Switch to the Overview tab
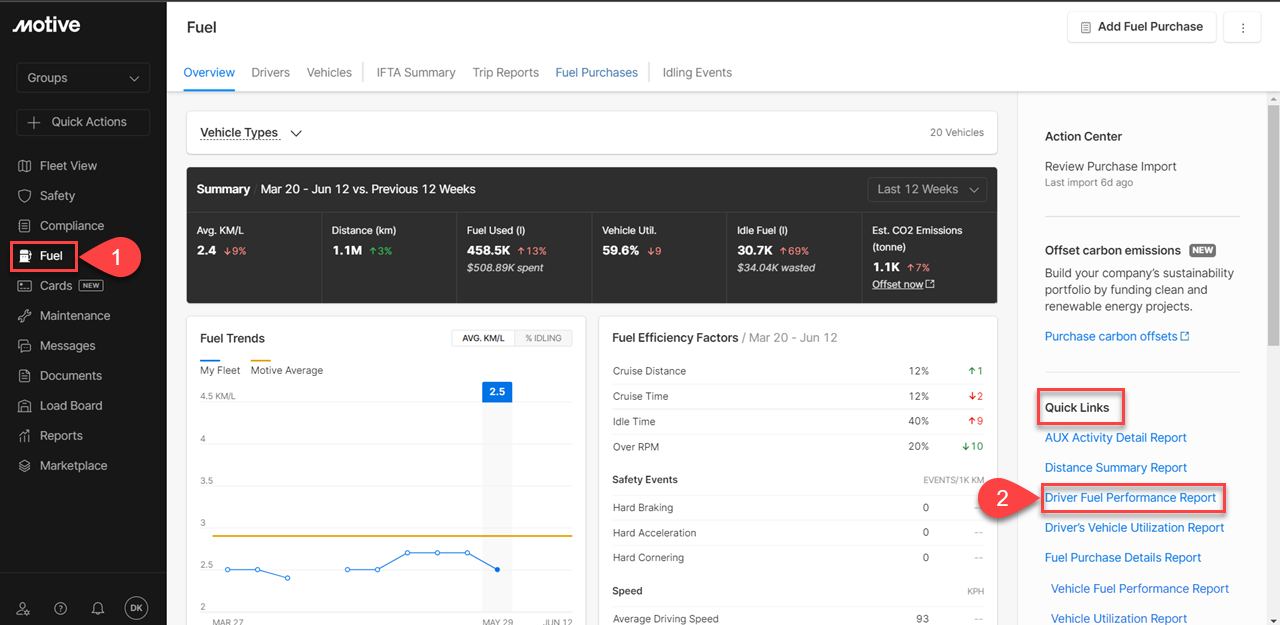 [209, 73]
